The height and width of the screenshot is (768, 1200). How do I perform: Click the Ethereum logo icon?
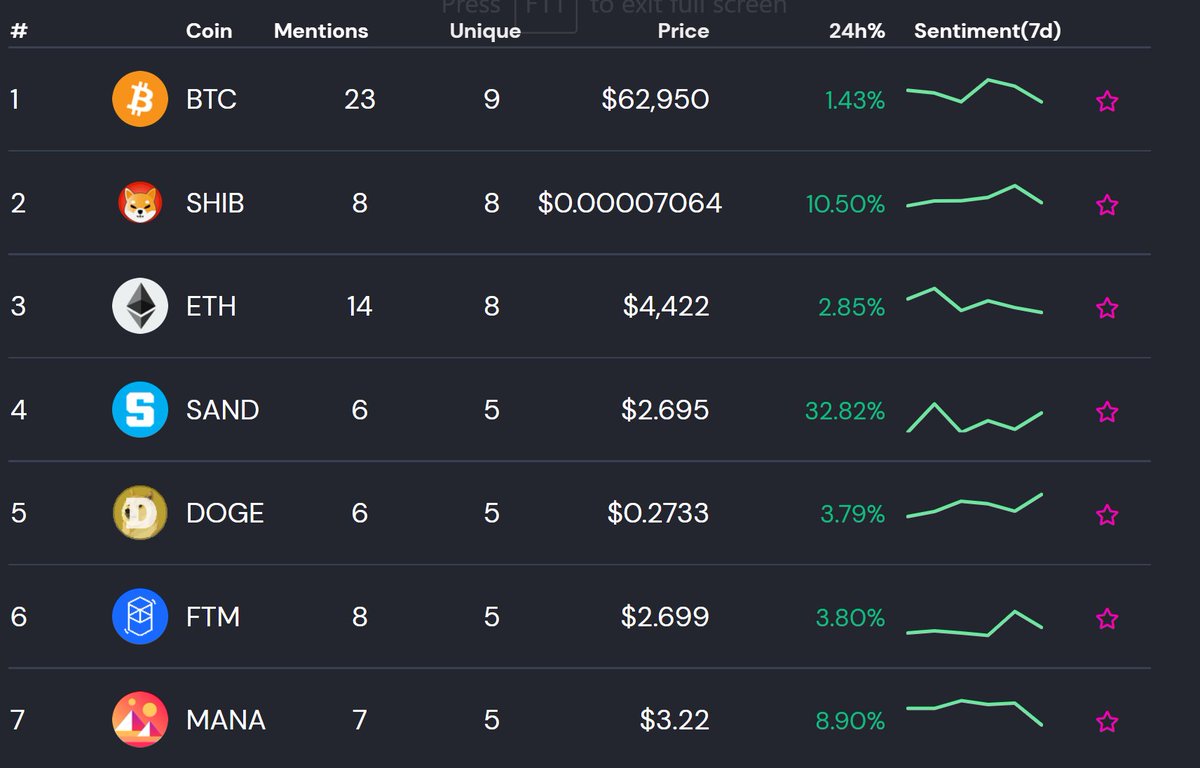pyautogui.click(x=140, y=306)
